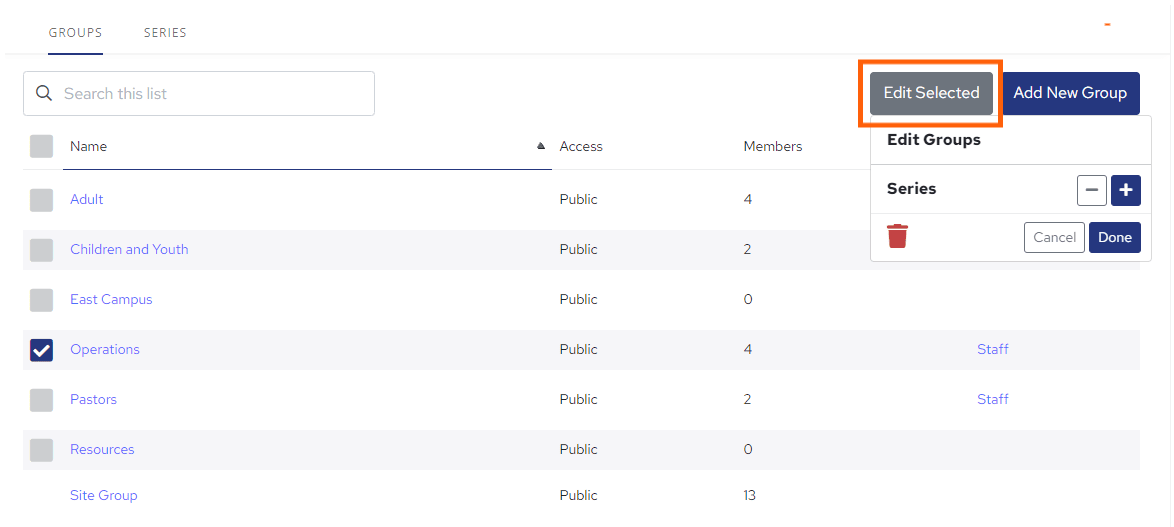
Task: Tick the East Campus checkbox
Action: coord(41,299)
